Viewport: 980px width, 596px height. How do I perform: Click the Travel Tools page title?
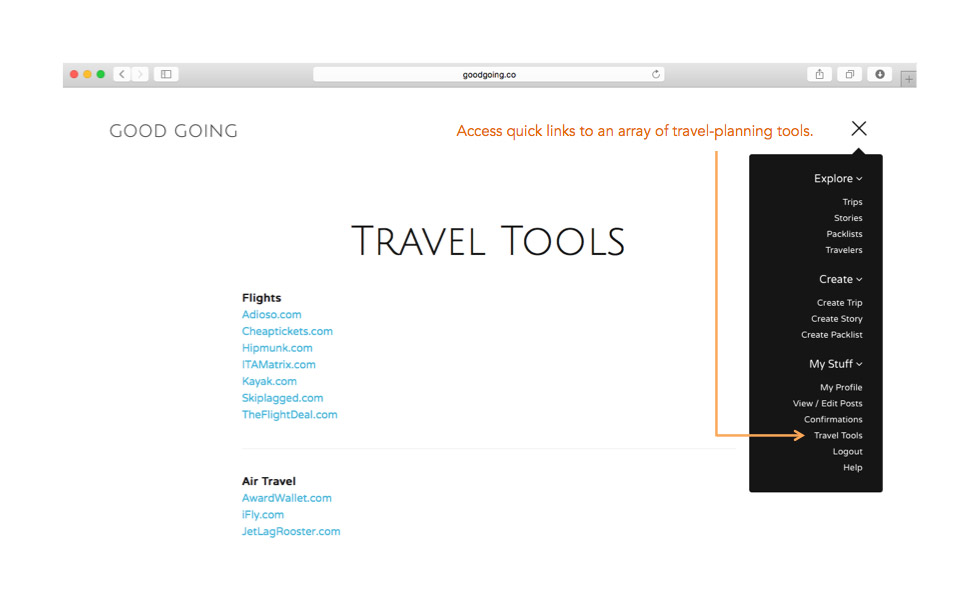click(488, 241)
